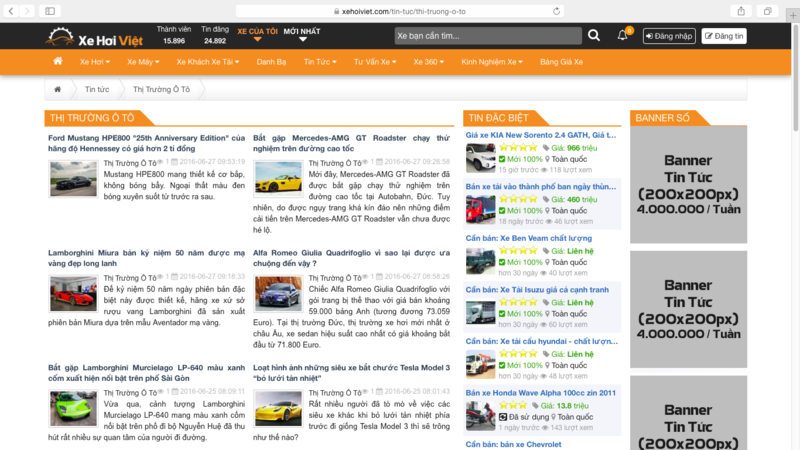
Task: Open the Lamborghini Miura article title
Action: pyautogui.click(x=146, y=258)
